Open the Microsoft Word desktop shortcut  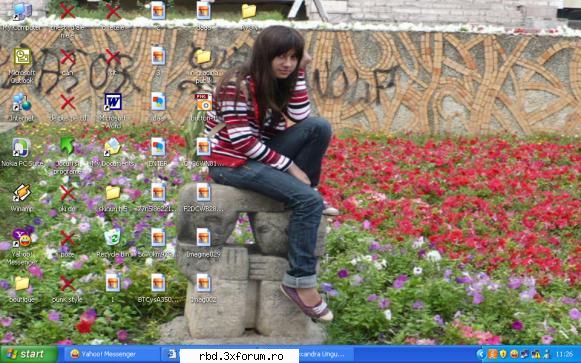(112, 102)
